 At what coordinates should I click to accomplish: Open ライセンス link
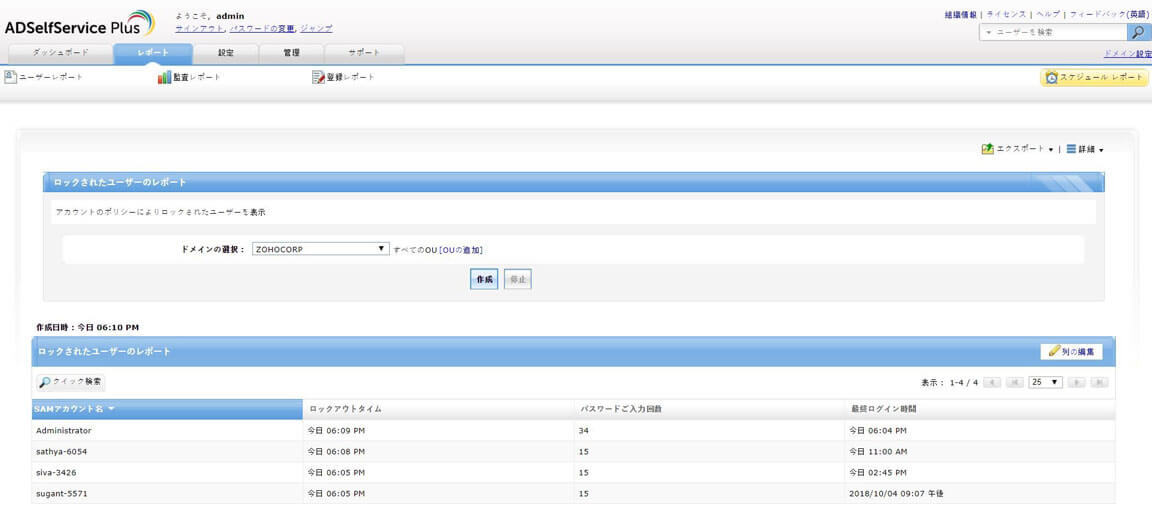[x=1006, y=14]
